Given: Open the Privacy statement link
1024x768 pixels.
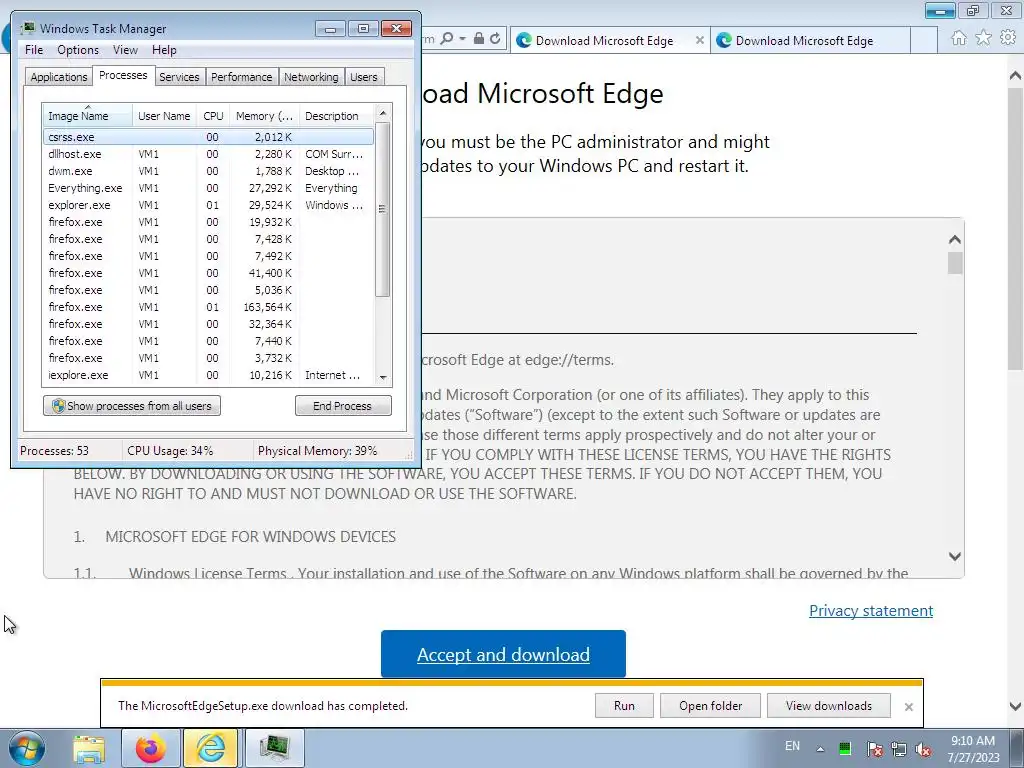Looking at the screenshot, I should click(x=871, y=611).
